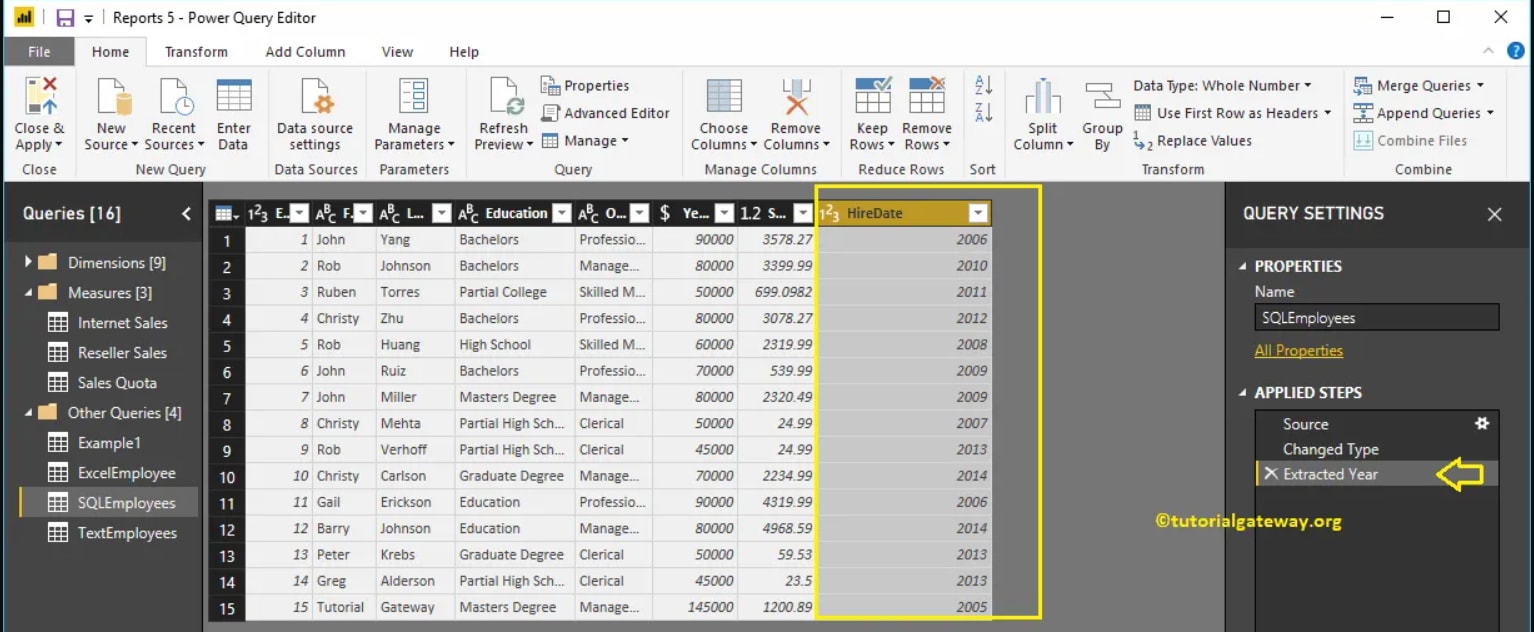
Task: Open New Source options
Action: pos(110,113)
